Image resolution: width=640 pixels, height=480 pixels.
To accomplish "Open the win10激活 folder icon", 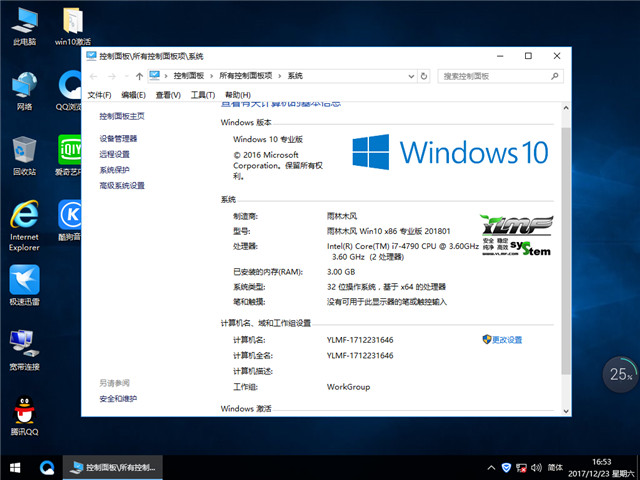I will click(x=73, y=25).
